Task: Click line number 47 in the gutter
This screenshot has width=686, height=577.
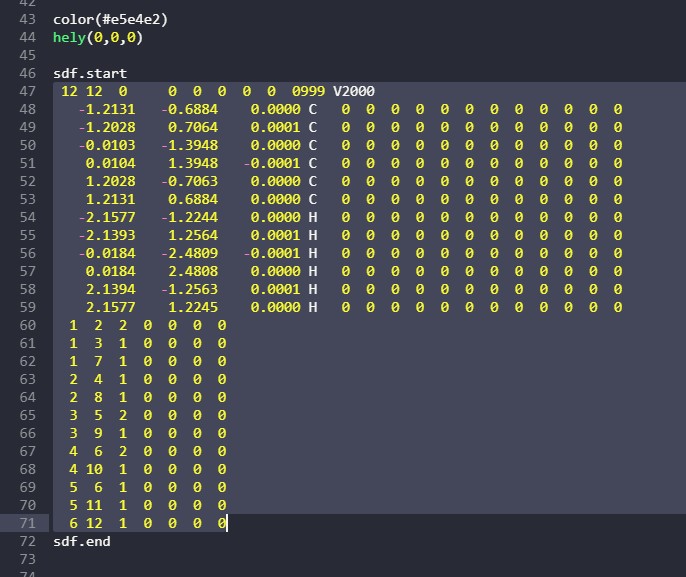Action: [x=27, y=91]
